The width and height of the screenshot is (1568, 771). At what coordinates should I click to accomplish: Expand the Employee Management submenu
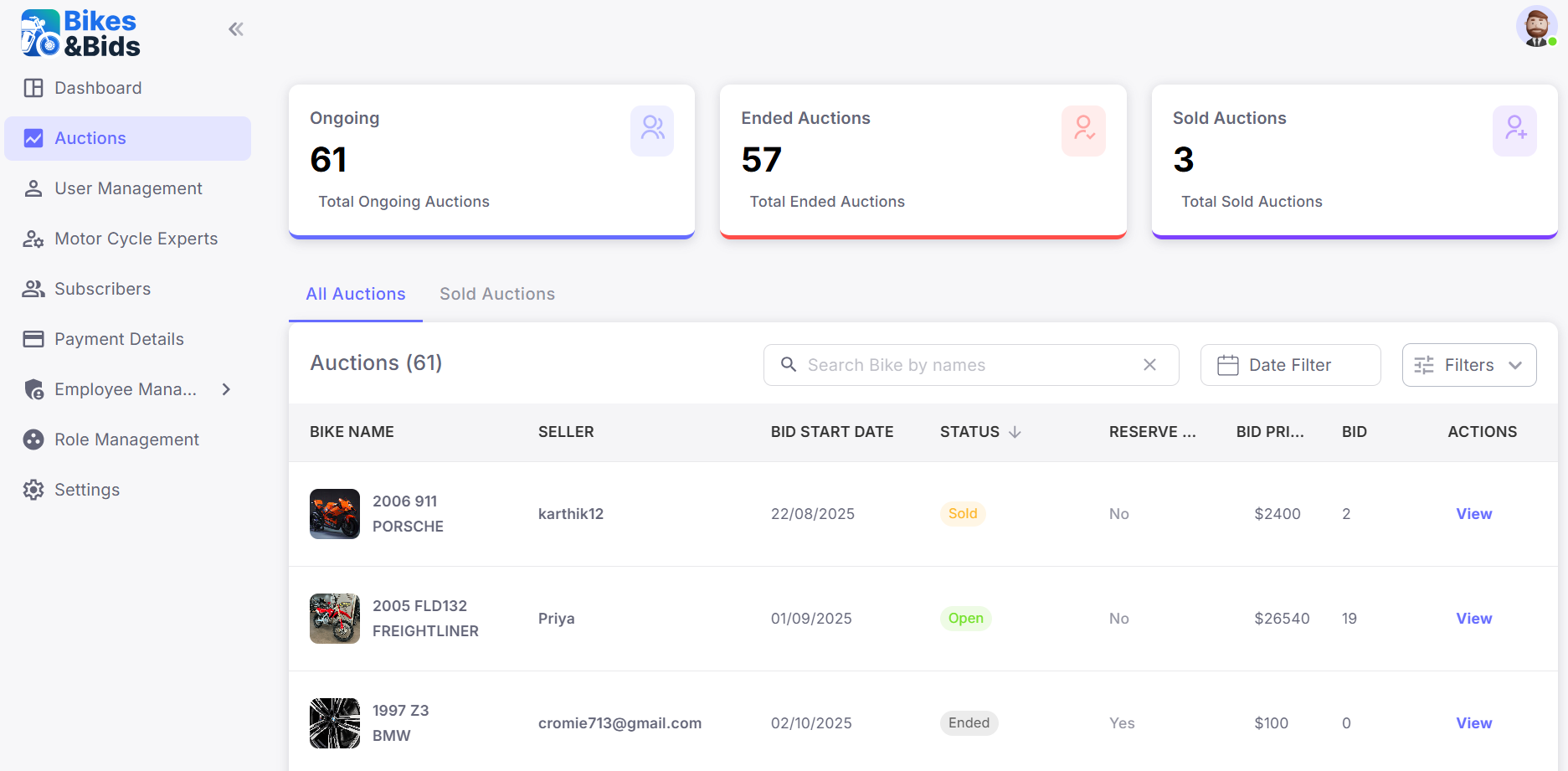(226, 389)
